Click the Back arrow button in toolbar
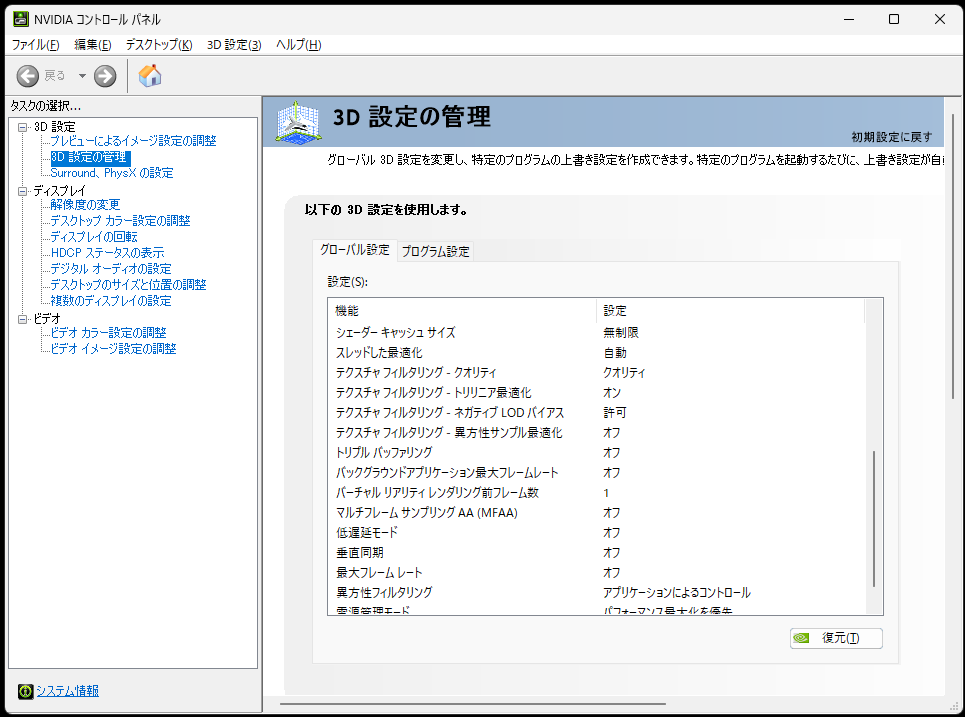The height and width of the screenshot is (717, 965). coord(28,76)
